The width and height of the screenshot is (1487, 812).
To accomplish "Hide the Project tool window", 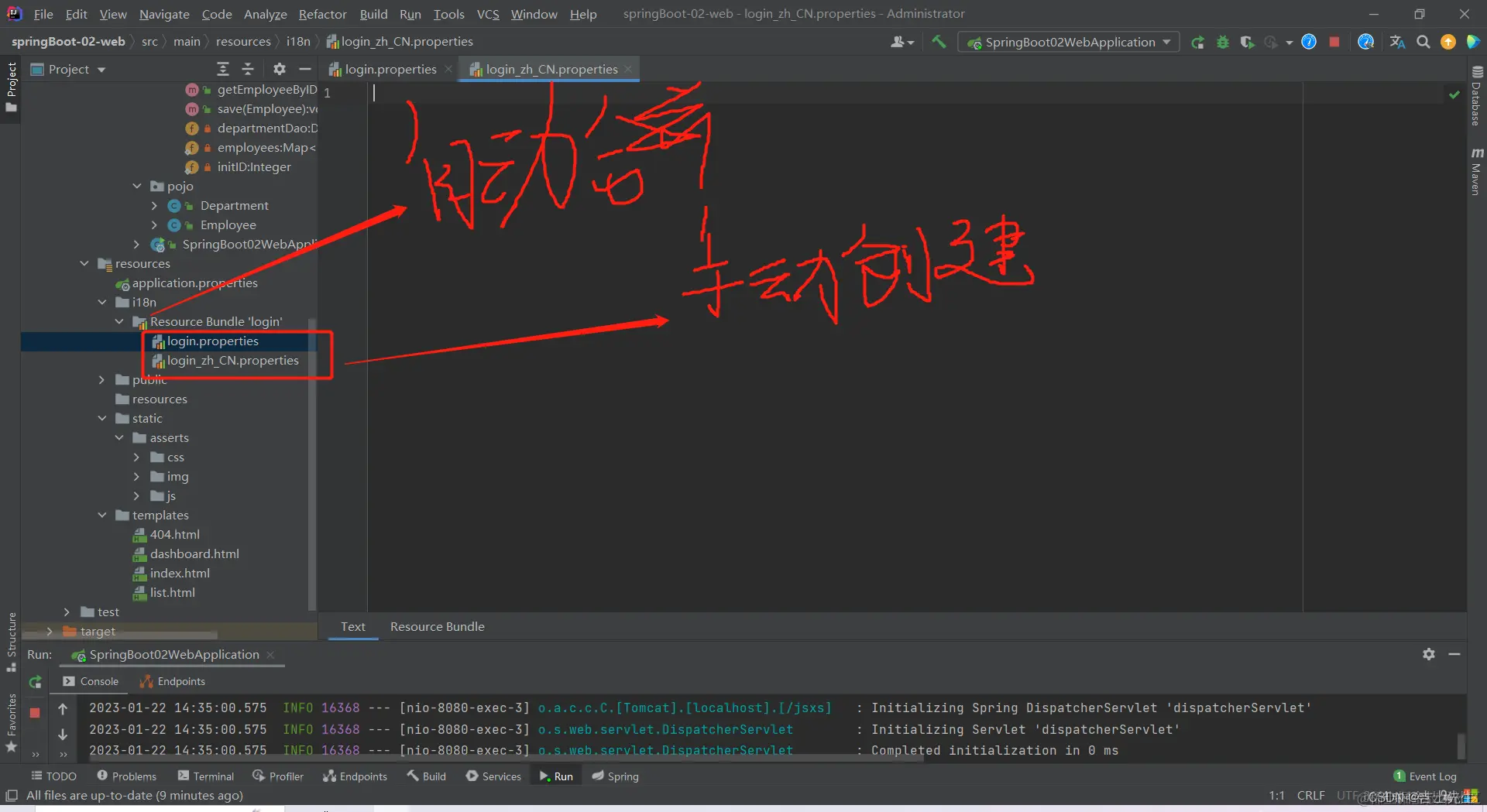I will coord(305,69).
